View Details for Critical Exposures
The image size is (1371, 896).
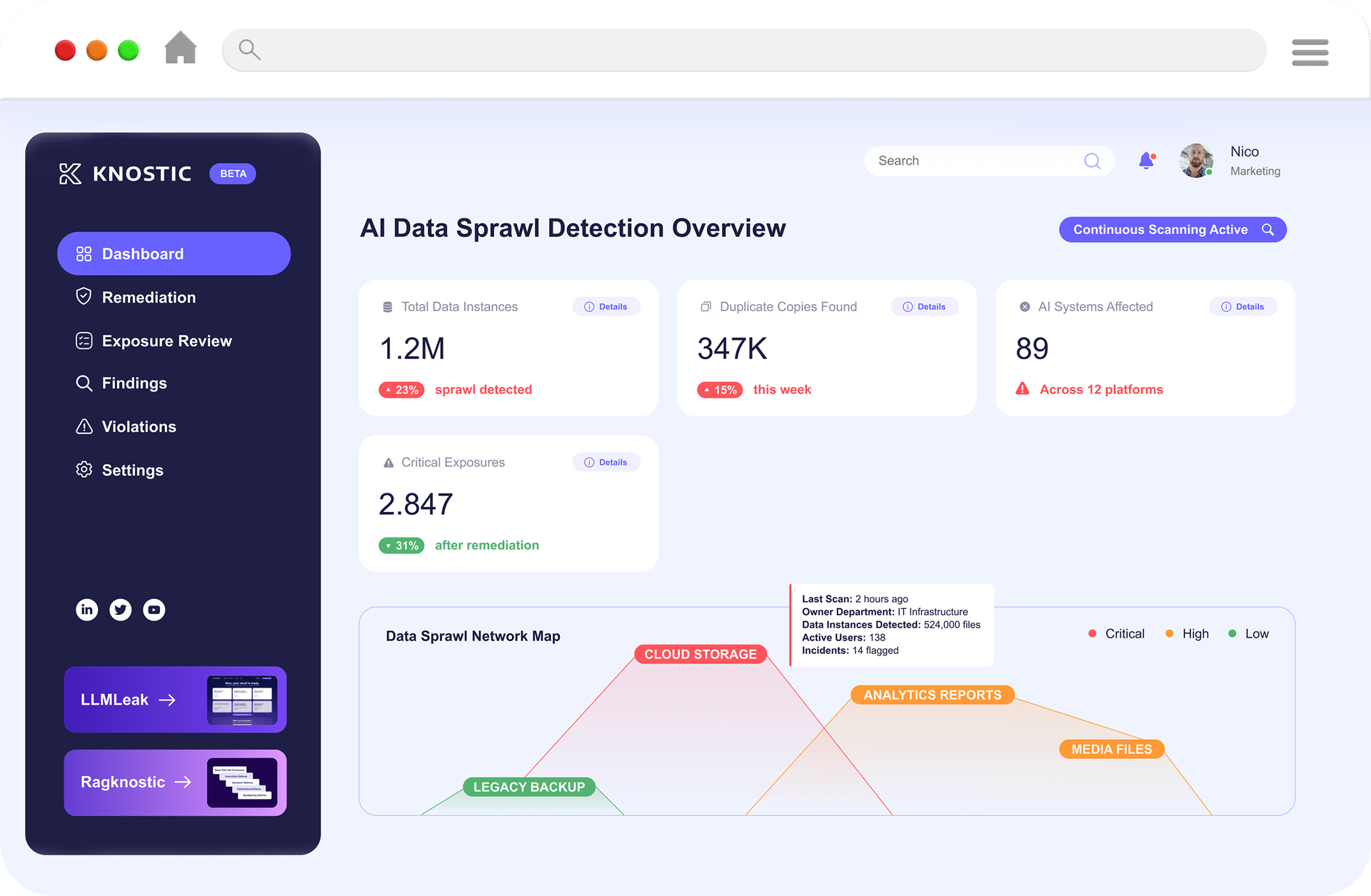606,463
